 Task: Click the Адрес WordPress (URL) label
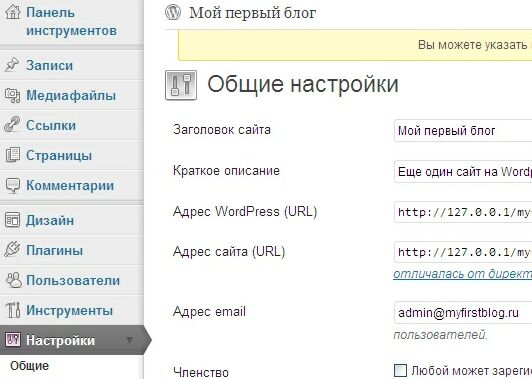245,211
